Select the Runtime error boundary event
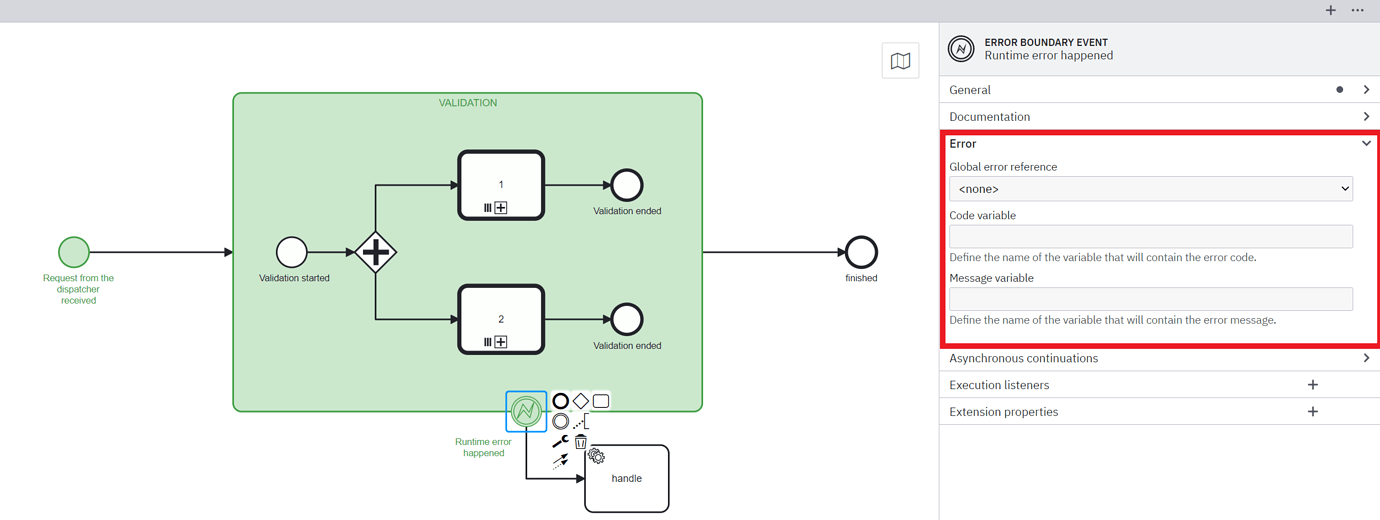 526,411
